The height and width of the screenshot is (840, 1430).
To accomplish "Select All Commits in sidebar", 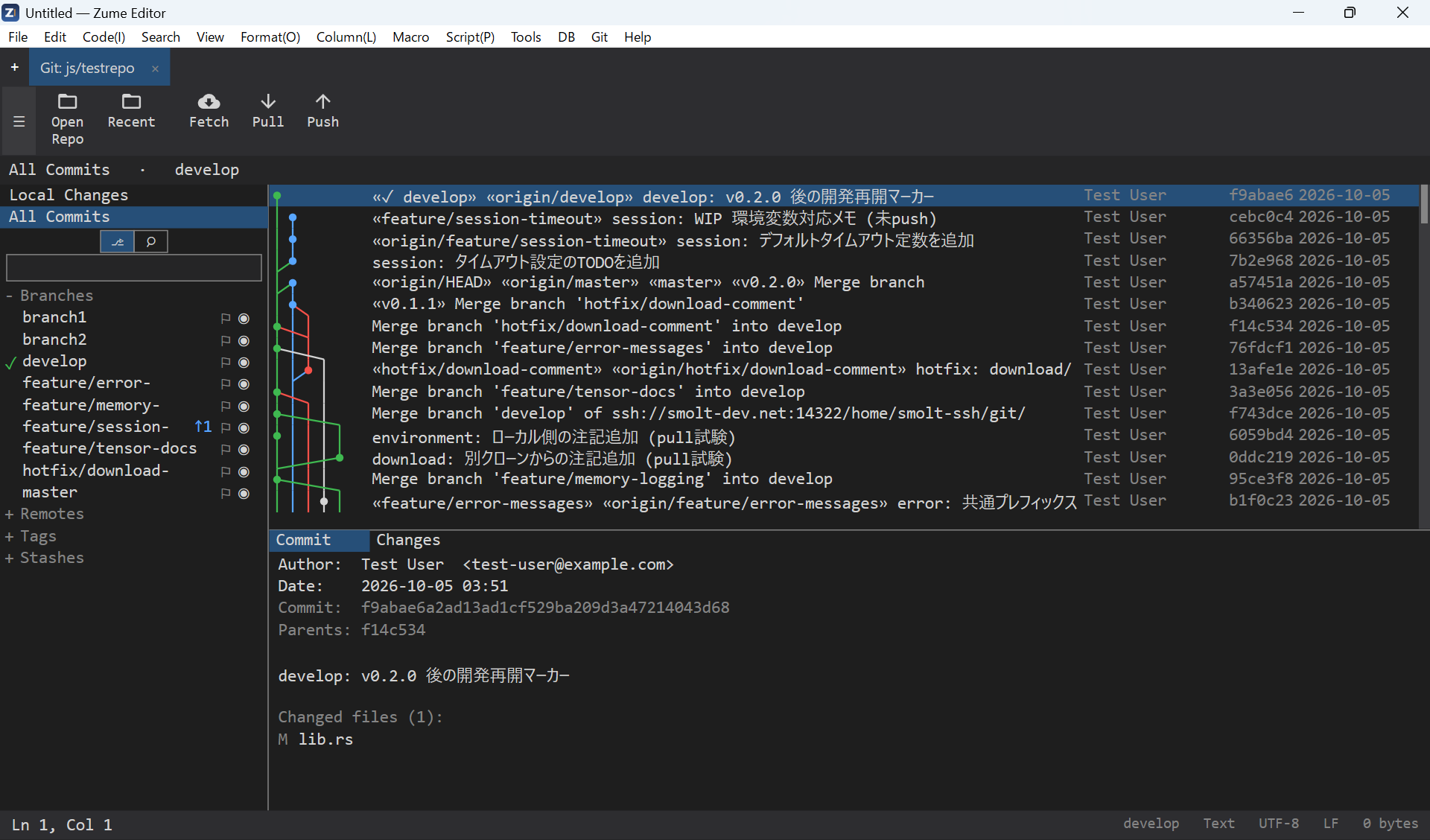I will pyautogui.click(x=134, y=217).
